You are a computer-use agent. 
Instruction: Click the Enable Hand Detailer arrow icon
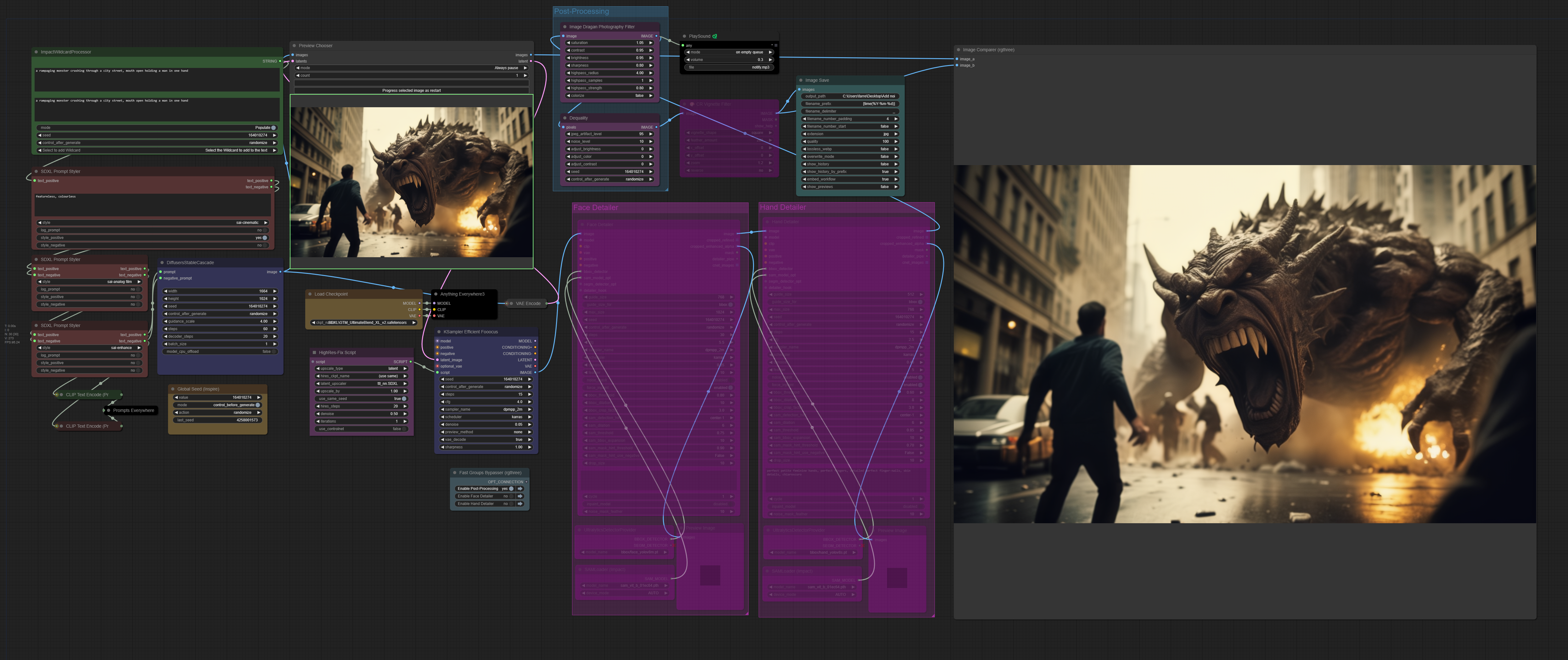520,504
